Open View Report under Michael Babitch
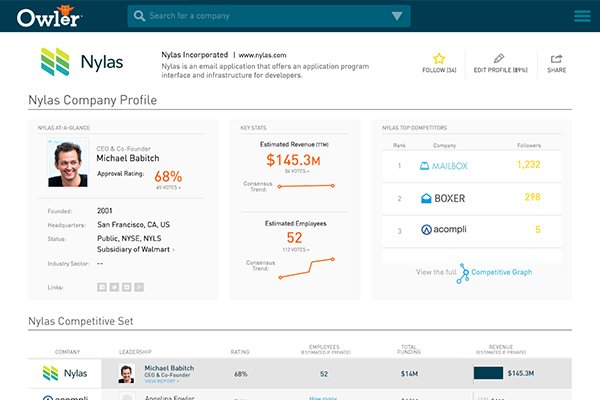Image resolution: width=600 pixels, height=400 pixels. [160, 381]
